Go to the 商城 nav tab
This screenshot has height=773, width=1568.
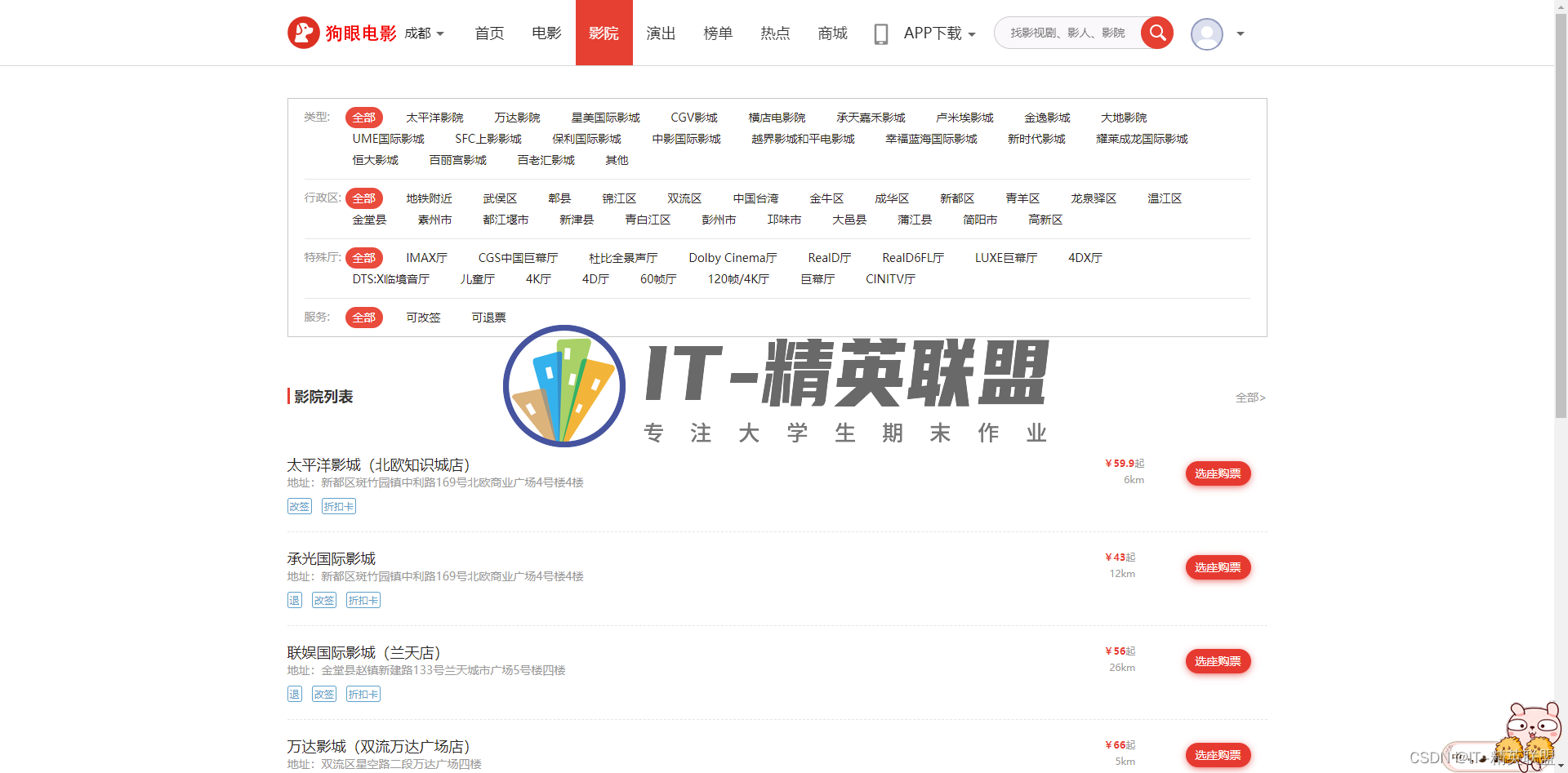833,33
